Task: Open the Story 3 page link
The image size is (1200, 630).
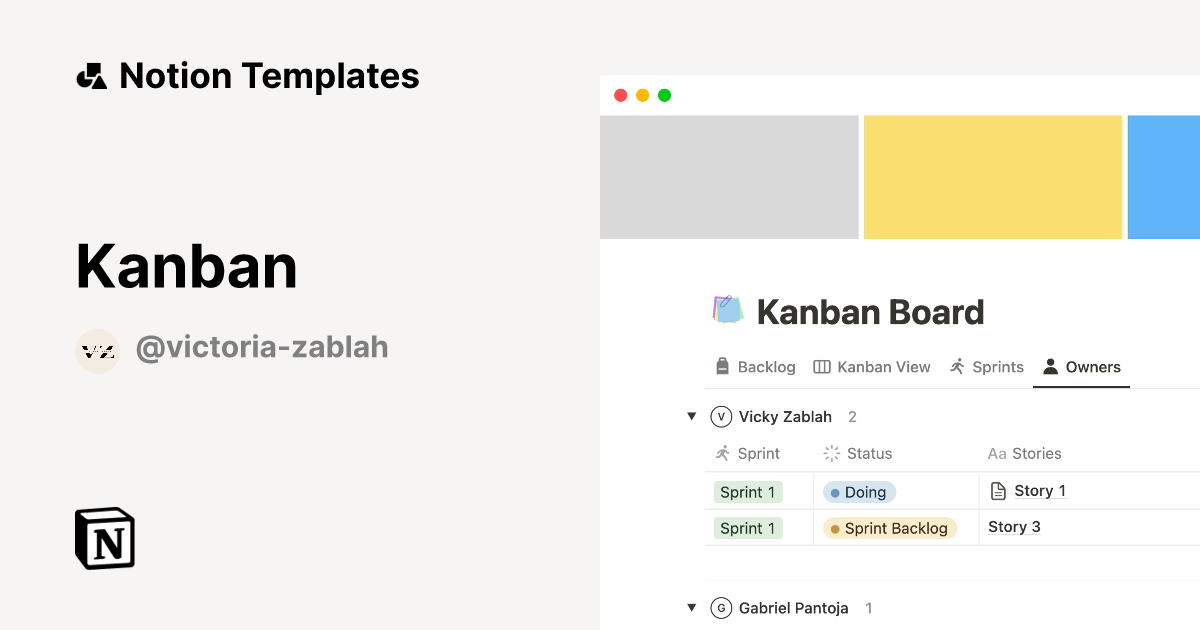Action: pyautogui.click(x=1014, y=527)
